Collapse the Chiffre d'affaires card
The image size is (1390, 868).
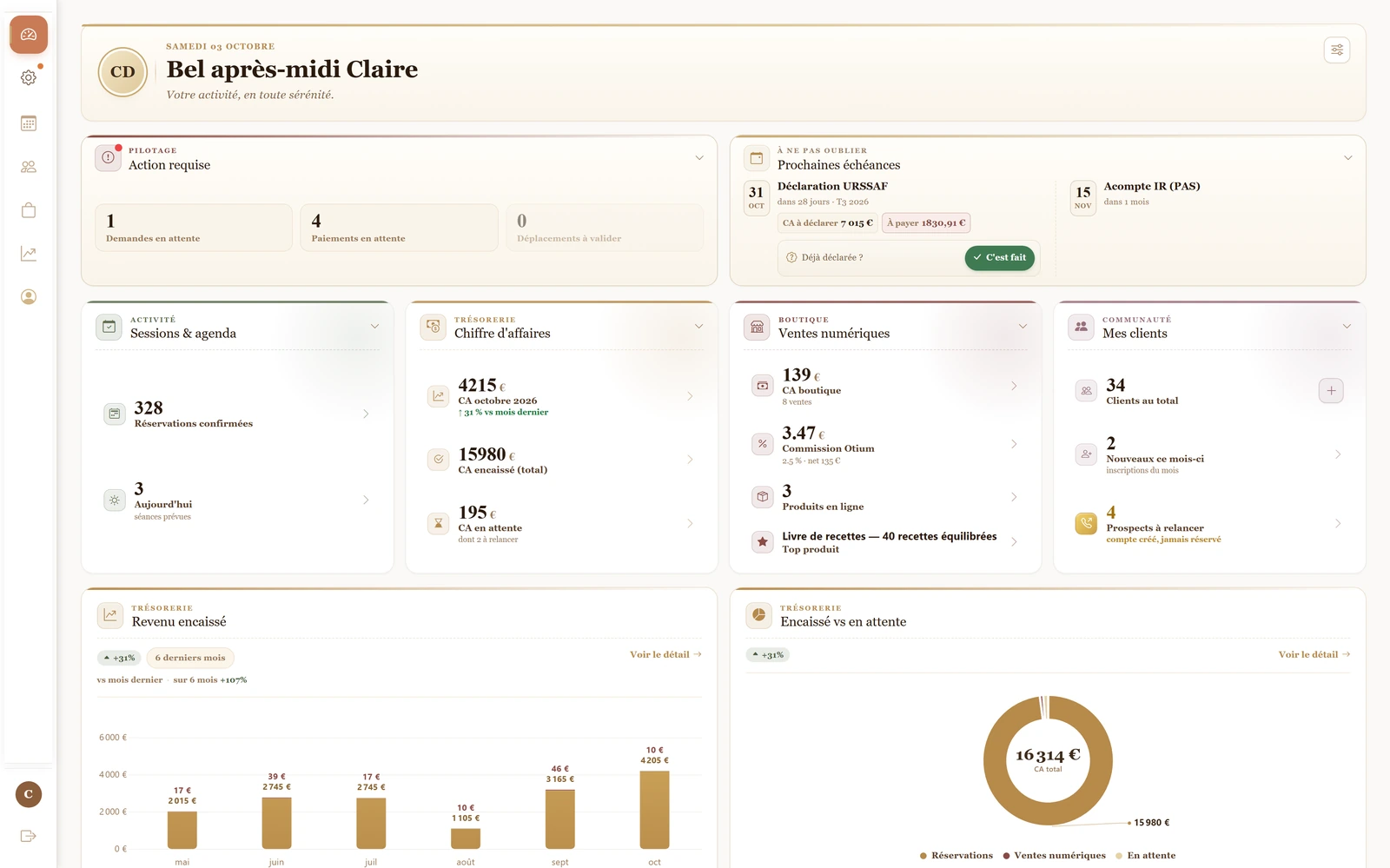coord(699,327)
